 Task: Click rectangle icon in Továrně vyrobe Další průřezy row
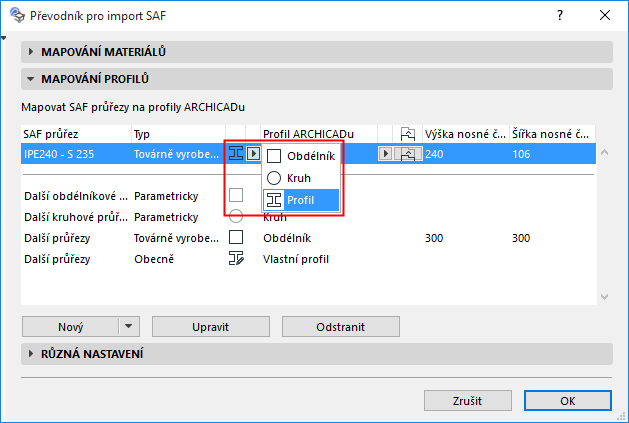tap(236, 237)
